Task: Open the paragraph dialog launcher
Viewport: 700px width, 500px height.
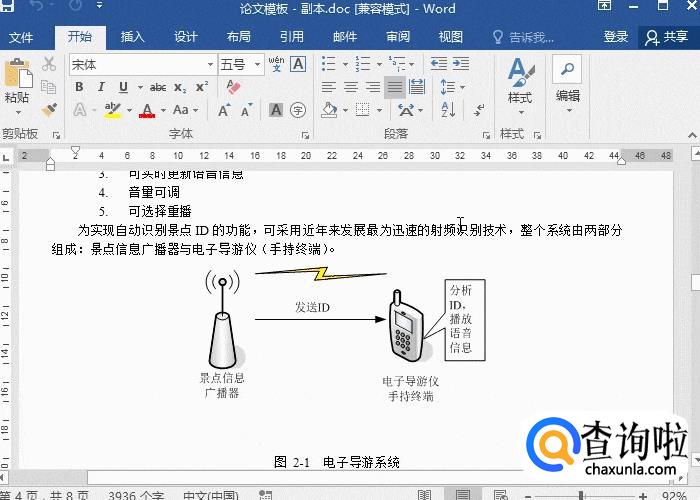Action: pos(486,135)
